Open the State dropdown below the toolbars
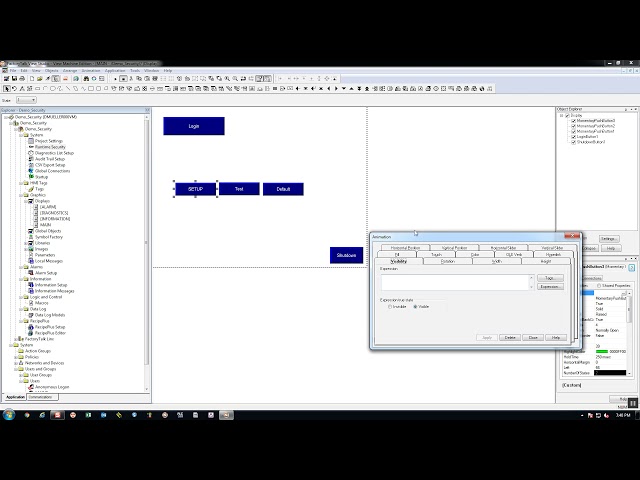Image resolution: width=640 pixels, height=480 pixels. 26,100
